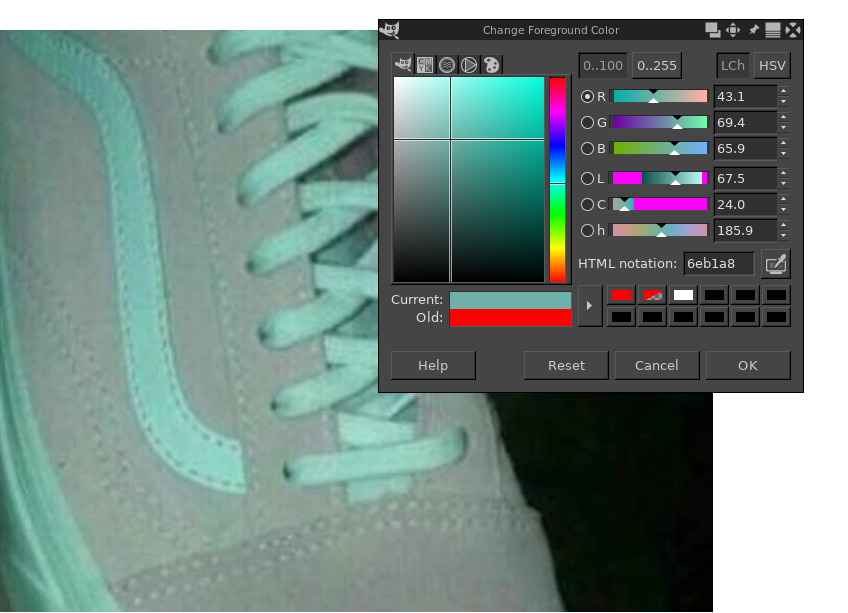Select the L lightness radio button

[588, 179]
